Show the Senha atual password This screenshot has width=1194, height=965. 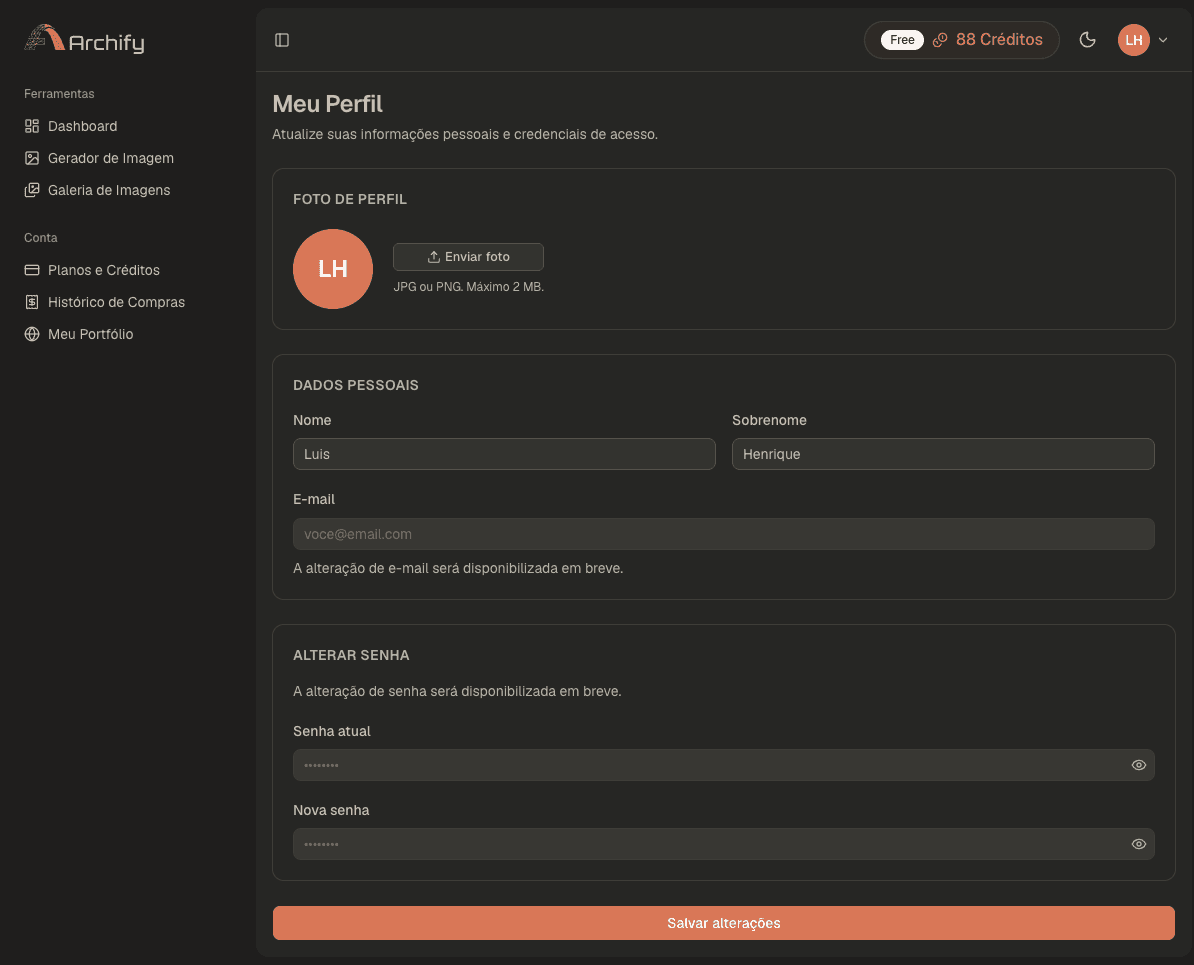pyautogui.click(x=1138, y=765)
